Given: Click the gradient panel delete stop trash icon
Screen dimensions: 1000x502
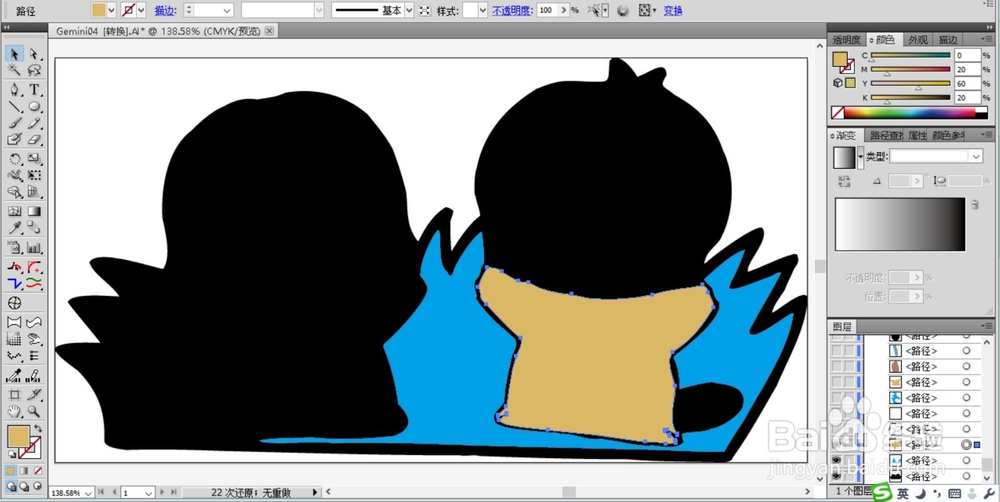Looking at the screenshot, I should pos(974,204).
